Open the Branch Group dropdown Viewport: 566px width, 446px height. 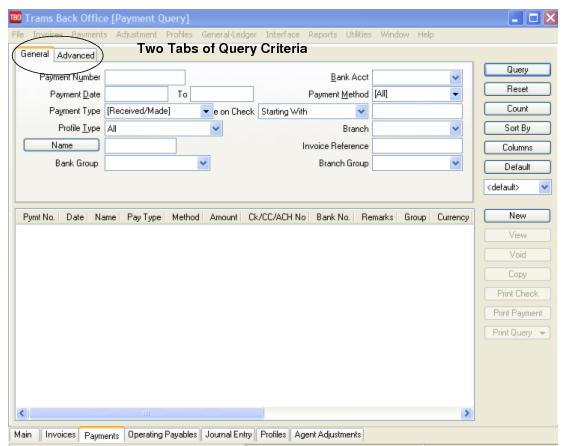[456, 163]
